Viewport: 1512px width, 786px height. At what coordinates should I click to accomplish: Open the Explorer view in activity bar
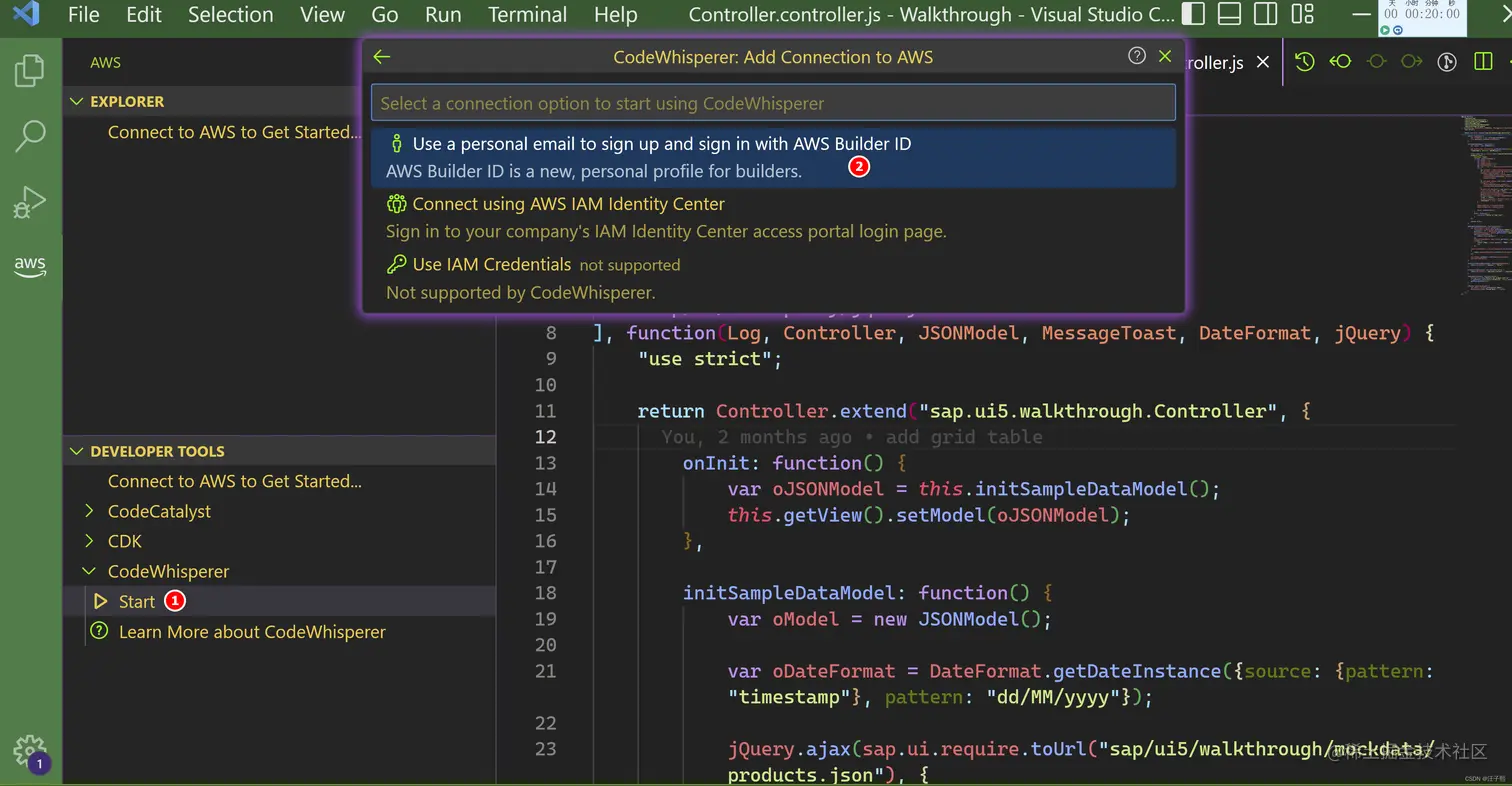click(30, 70)
